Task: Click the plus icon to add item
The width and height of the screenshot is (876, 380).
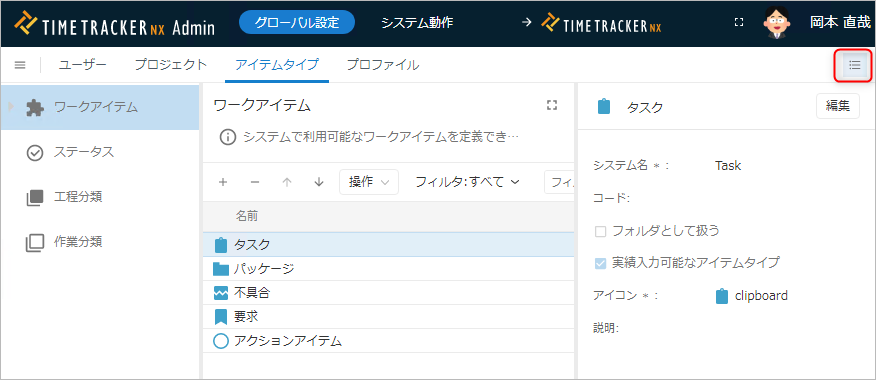Action: [223, 182]
